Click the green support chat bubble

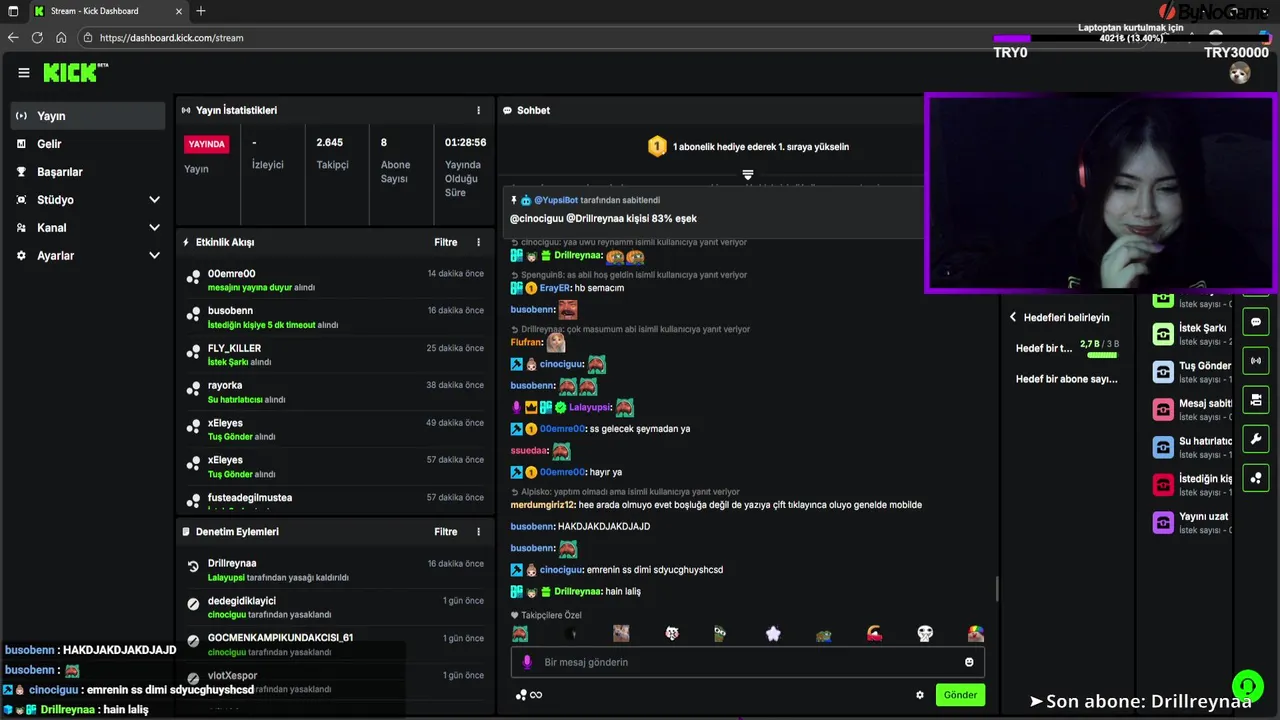coord(1247,686)
